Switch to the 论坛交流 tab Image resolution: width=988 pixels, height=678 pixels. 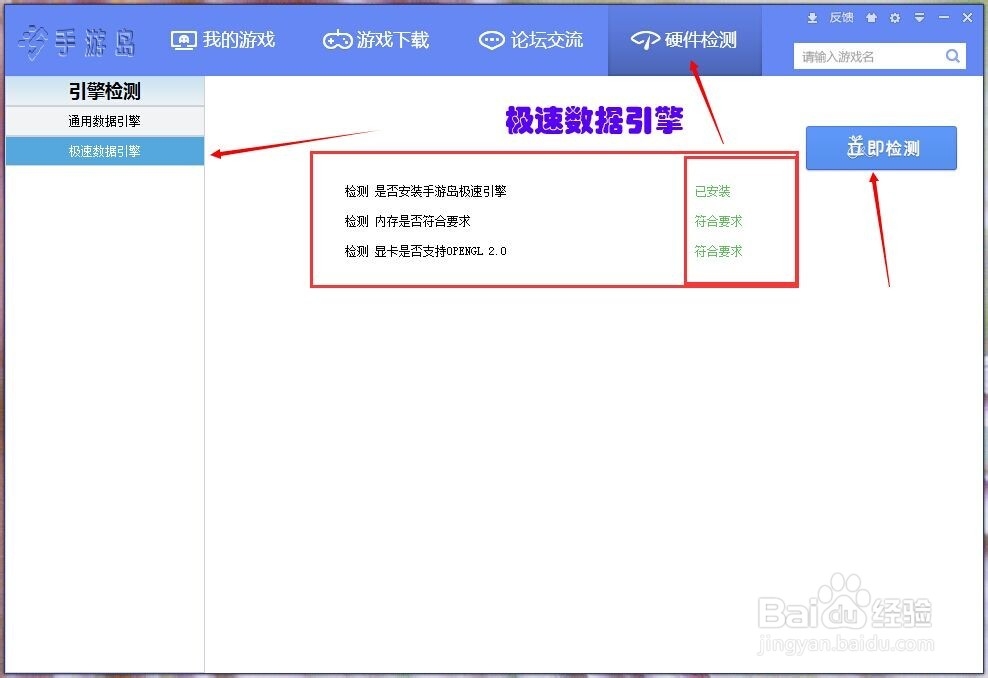tap(531, 40)
